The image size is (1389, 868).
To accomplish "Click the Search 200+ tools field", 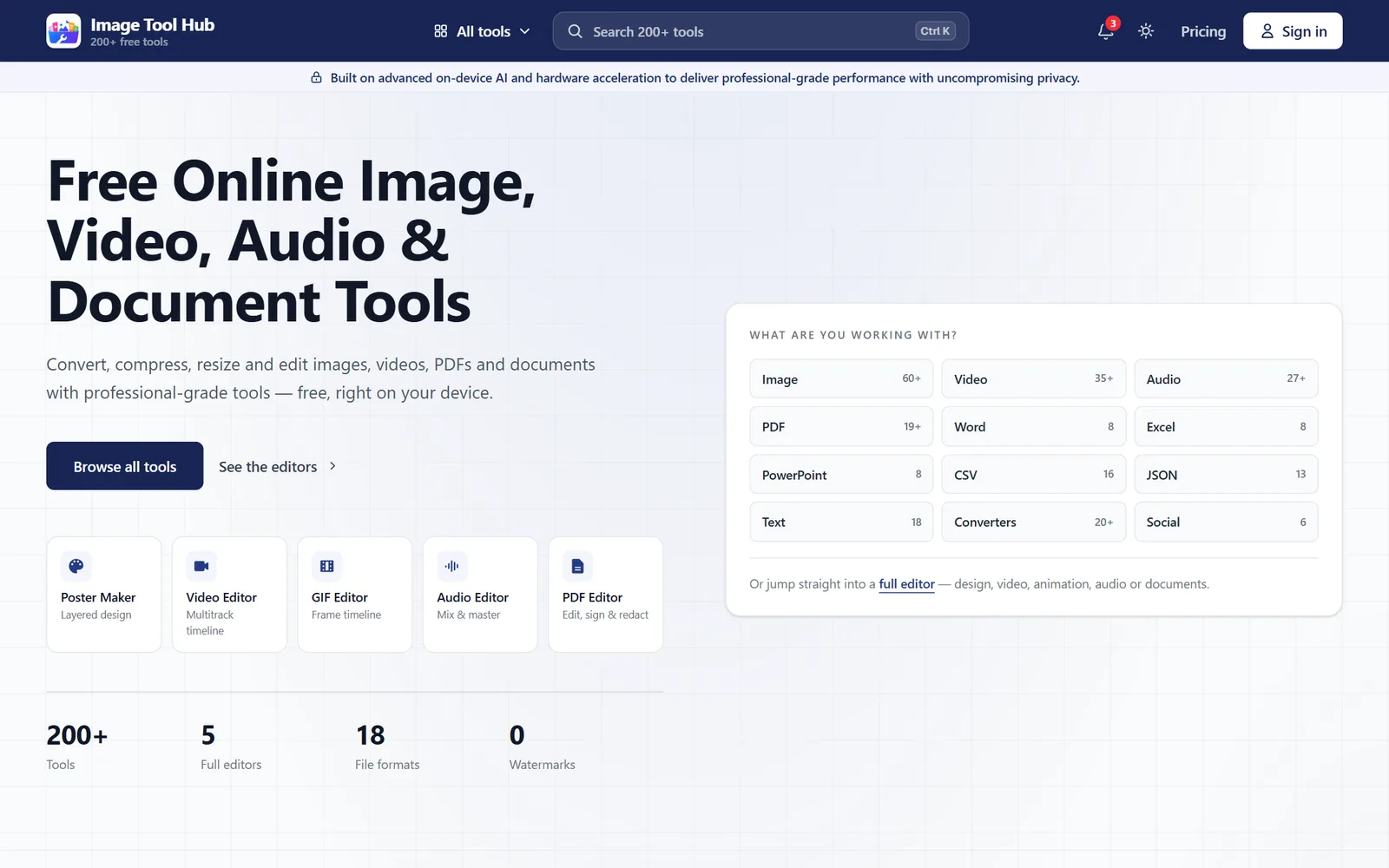I will click(x=760, y=31).
